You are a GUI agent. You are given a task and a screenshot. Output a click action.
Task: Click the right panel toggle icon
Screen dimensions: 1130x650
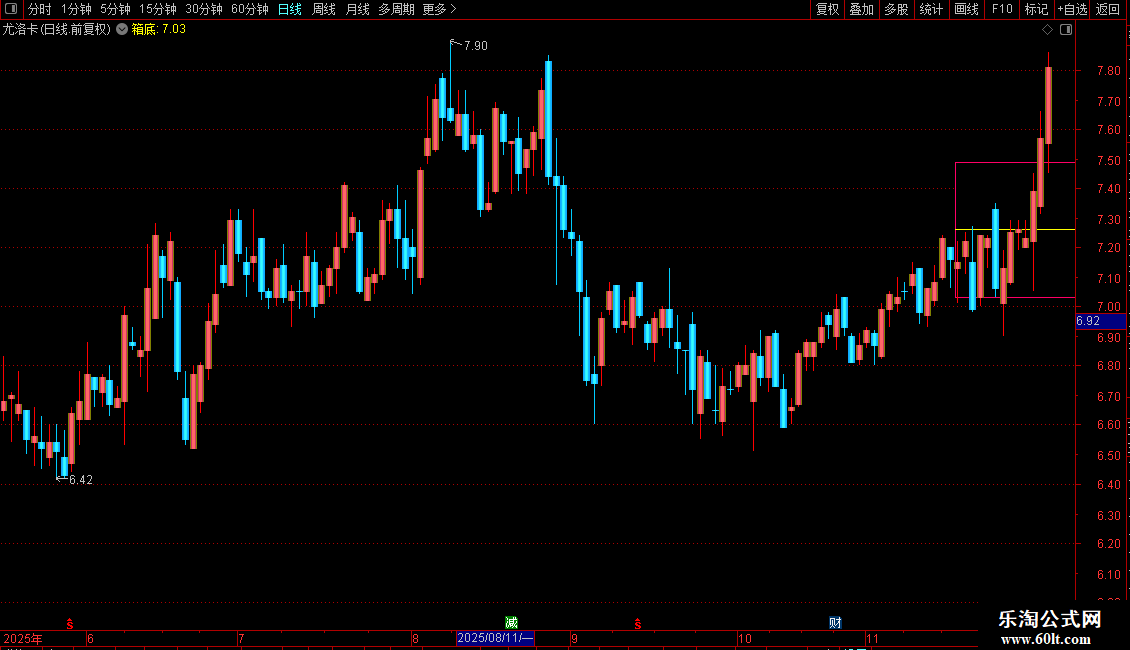coord(1066,30)
